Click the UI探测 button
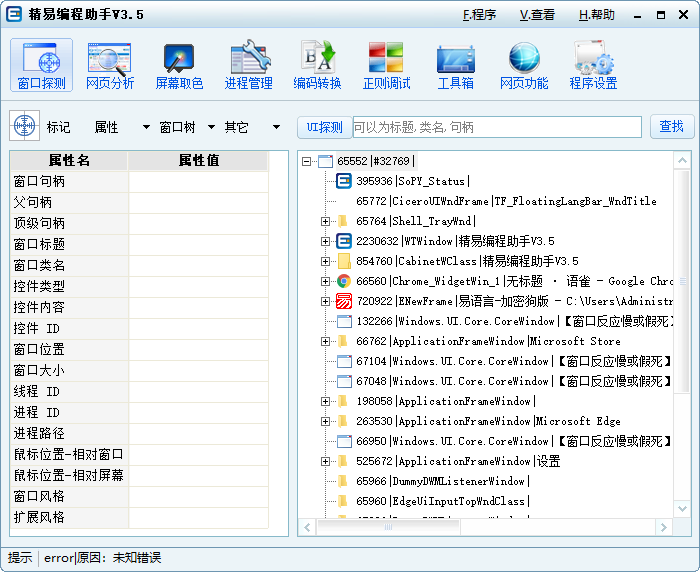 click(x=324, y=127)
